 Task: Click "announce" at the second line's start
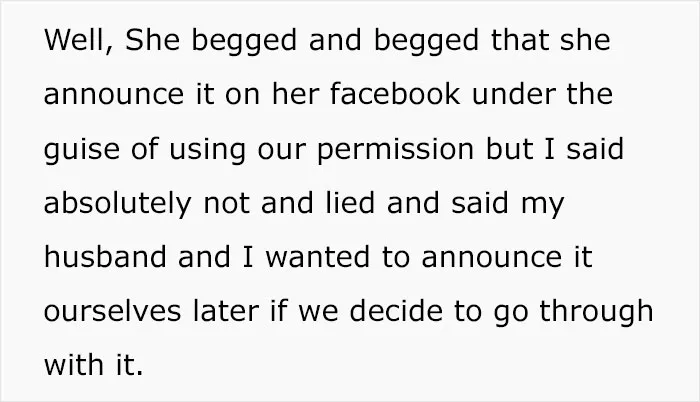click(x=114, y=95)
